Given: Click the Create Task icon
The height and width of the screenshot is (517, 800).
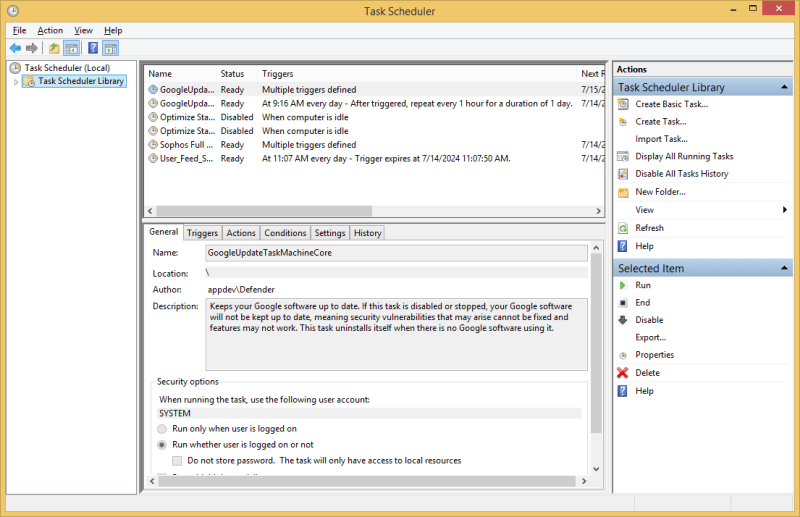Looking at the screenshot, I should tap(623, 121).
